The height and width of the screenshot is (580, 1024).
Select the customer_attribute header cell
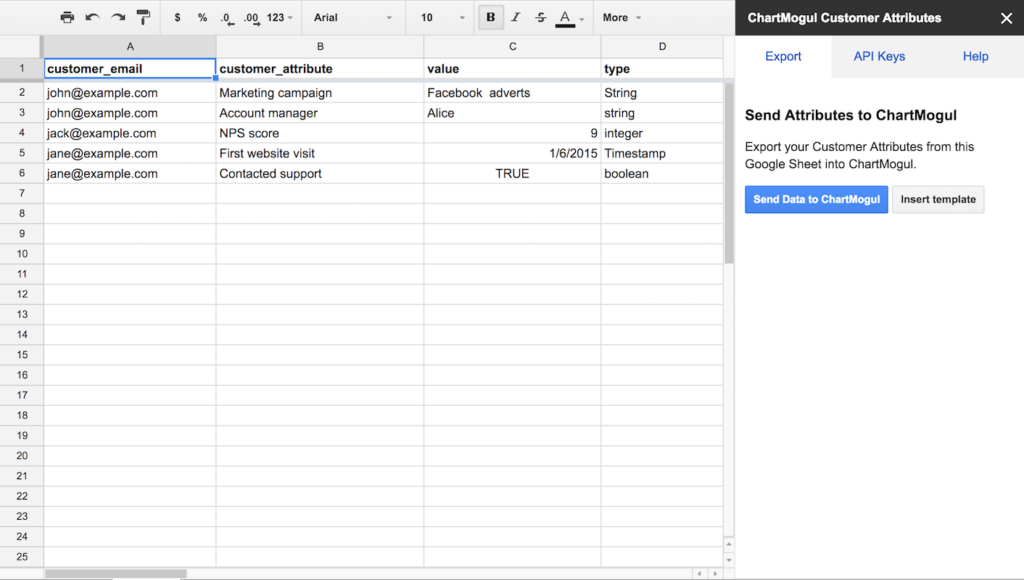(x=320, y=69)
